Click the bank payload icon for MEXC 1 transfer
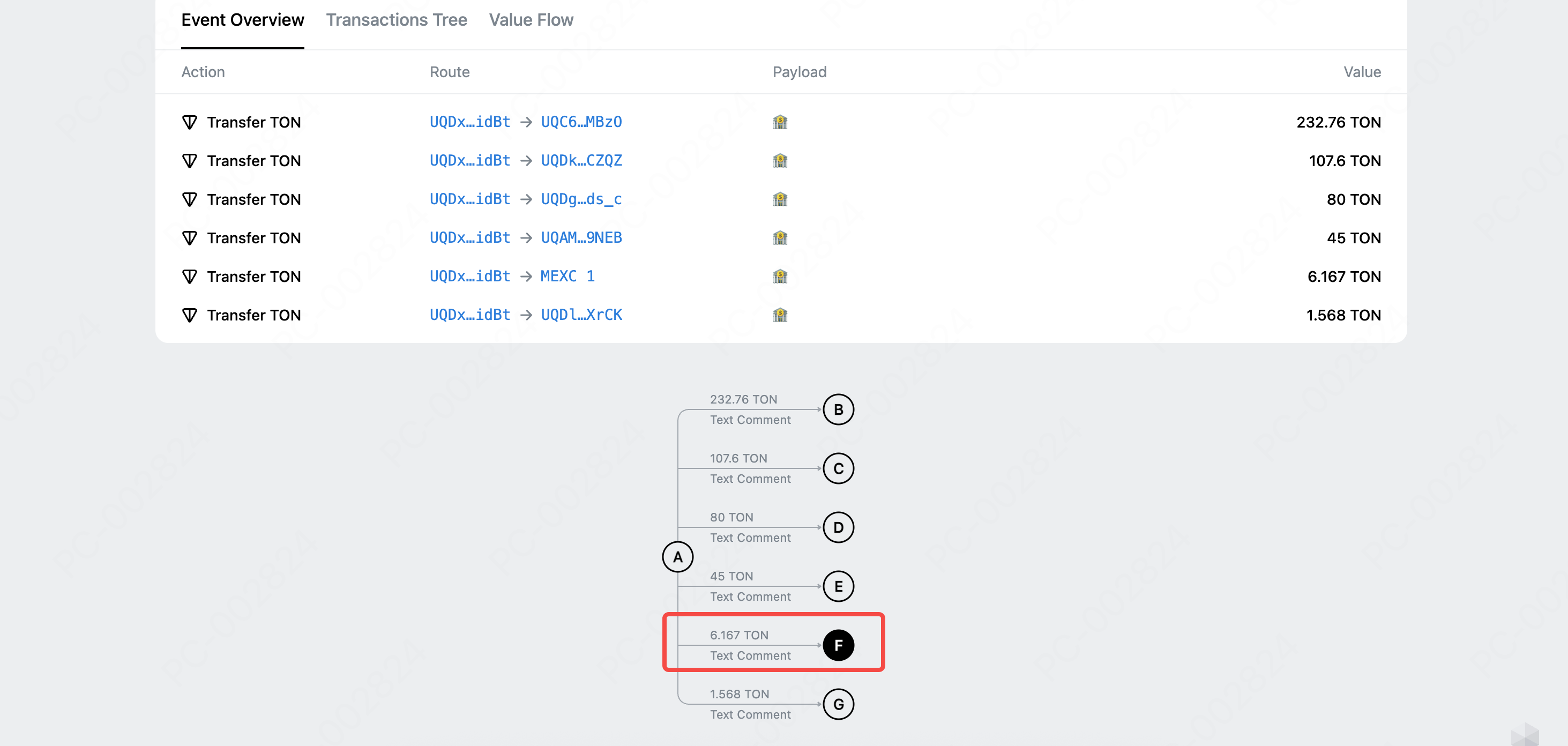Viewport: 1568px width, 746px height. (780, 277)
